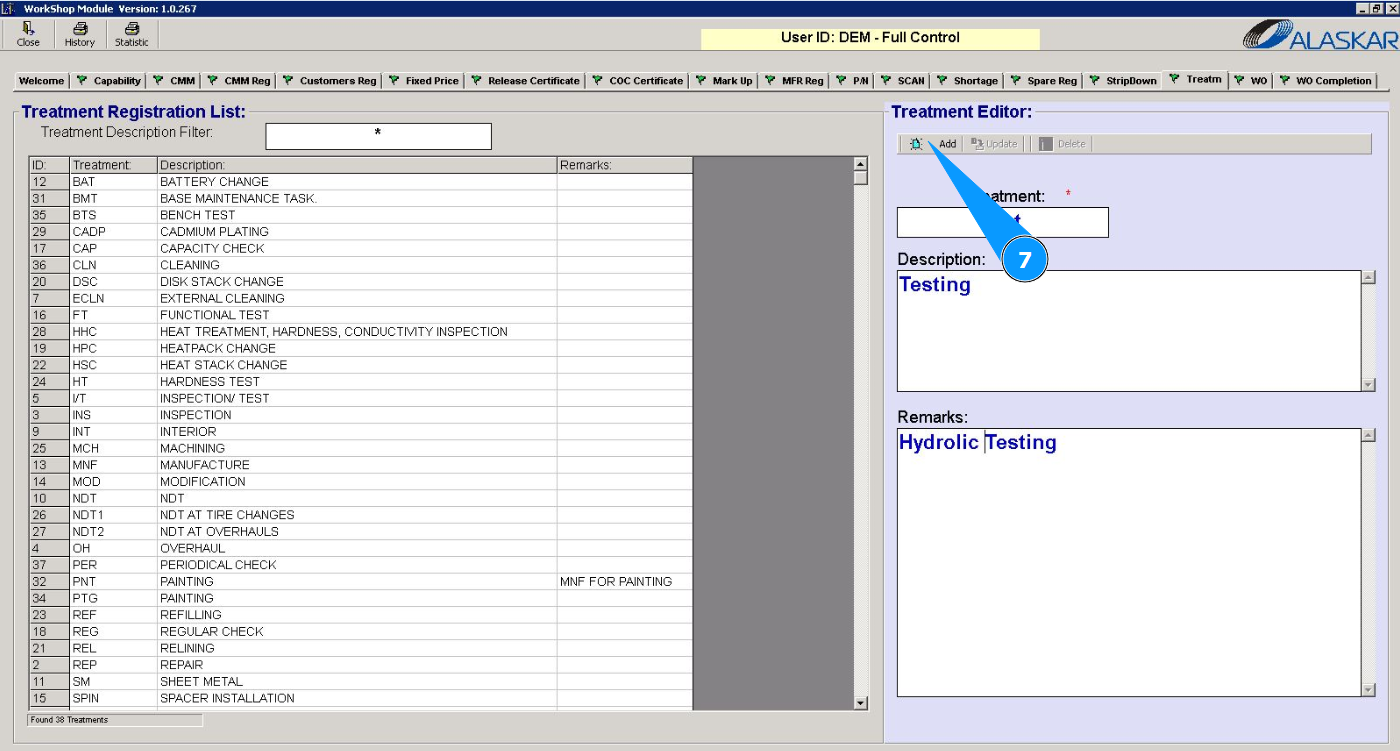
Task: Click the Description box scroll up arrow
Action: click(x=1369, y=277)
